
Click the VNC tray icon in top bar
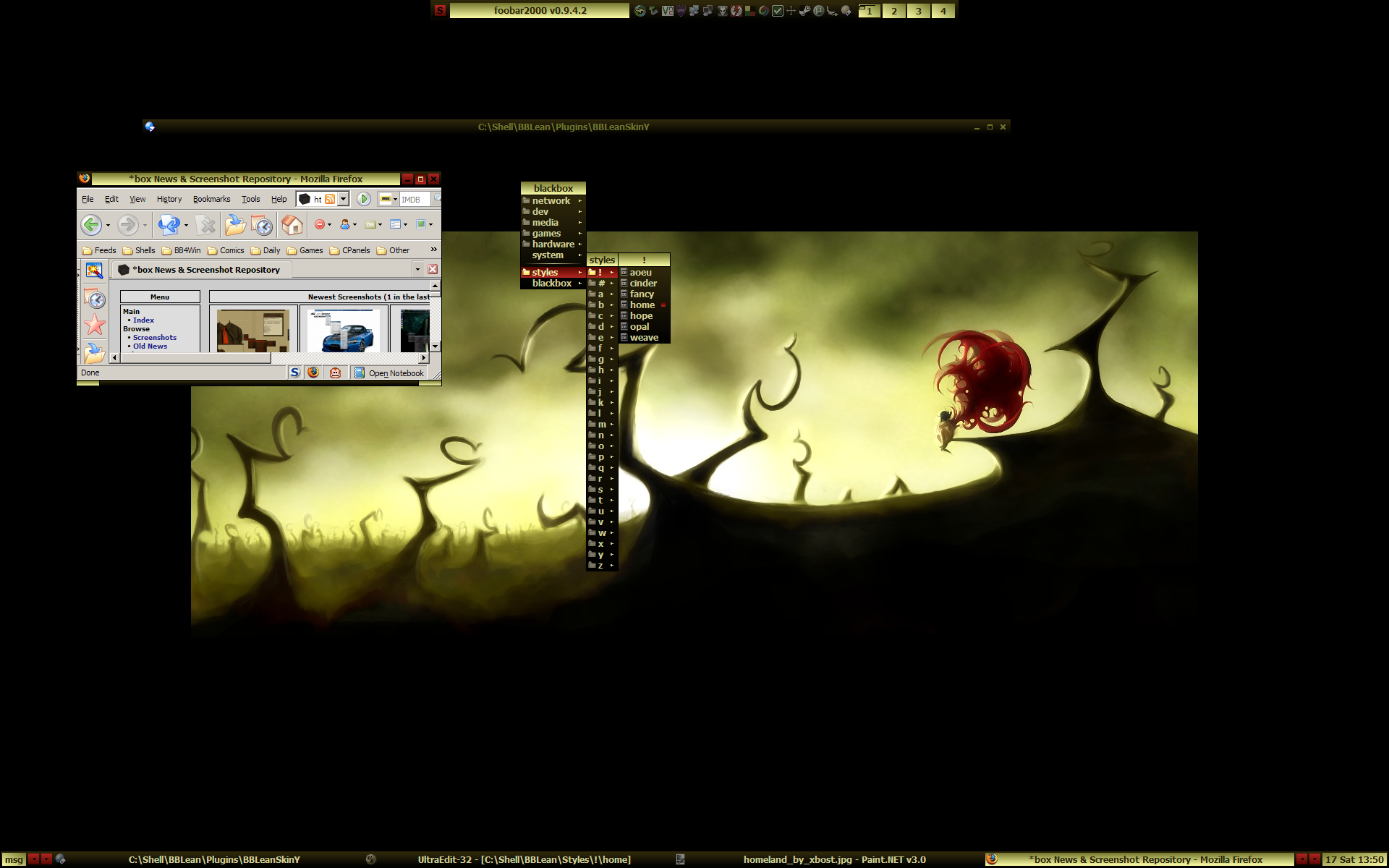pos(667,11)
